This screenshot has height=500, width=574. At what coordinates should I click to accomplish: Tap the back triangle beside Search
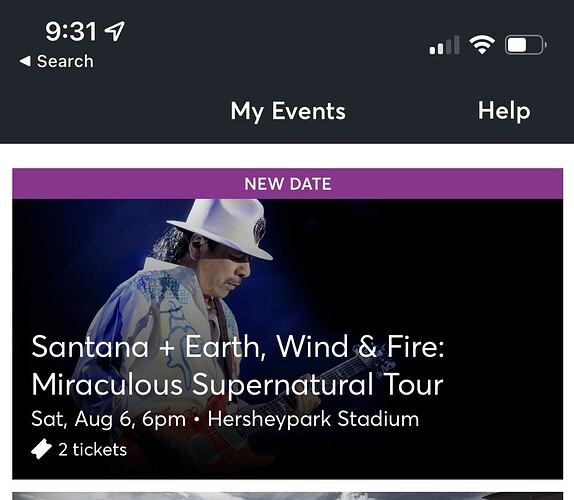[25, 61]
